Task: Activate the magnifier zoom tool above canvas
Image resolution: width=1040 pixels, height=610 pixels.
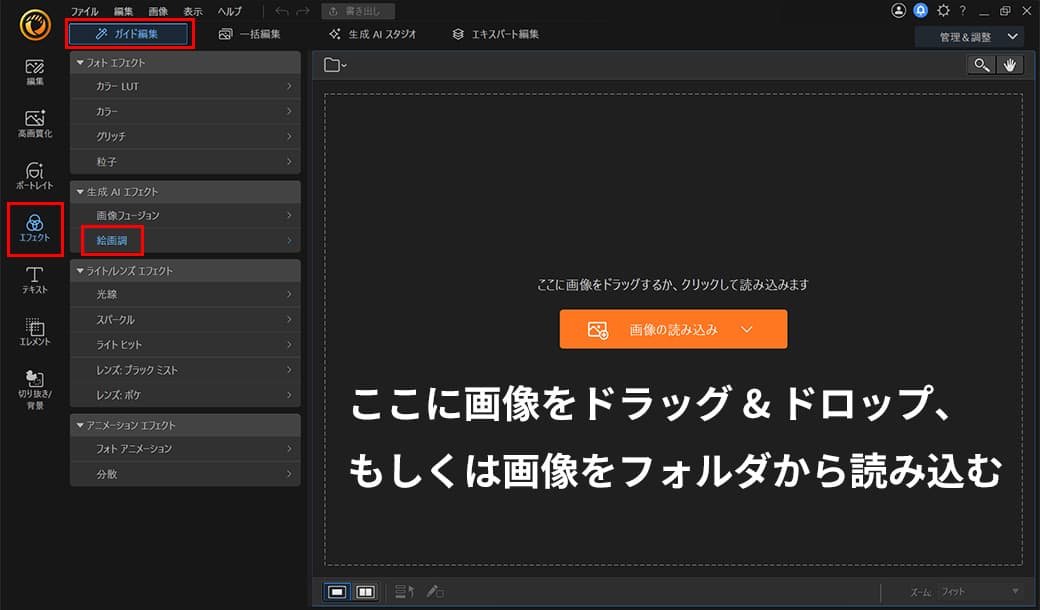Action: (981, 64)
